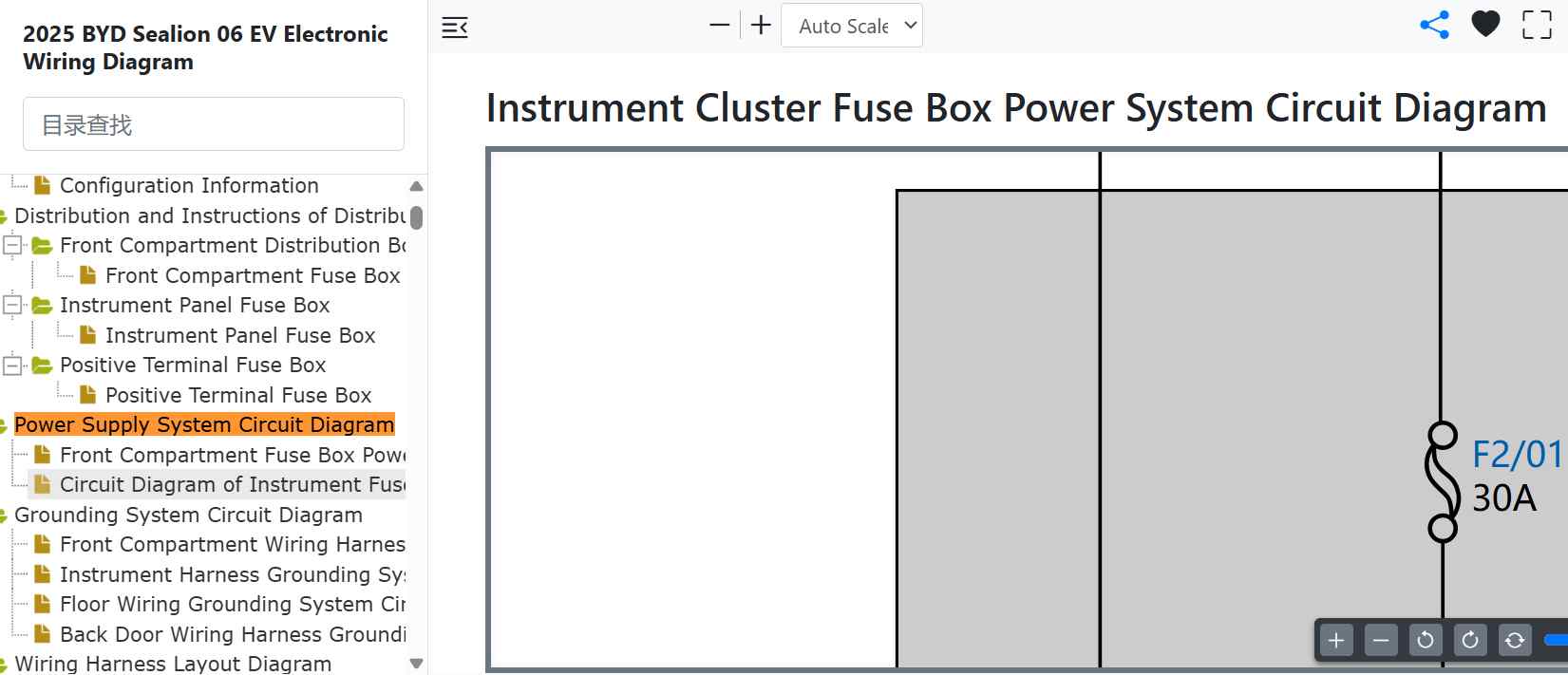Click the Instrument Cluster Fuse Box diagram title
Viewport: 1568px width, 675px height.
pos(1016,108)
